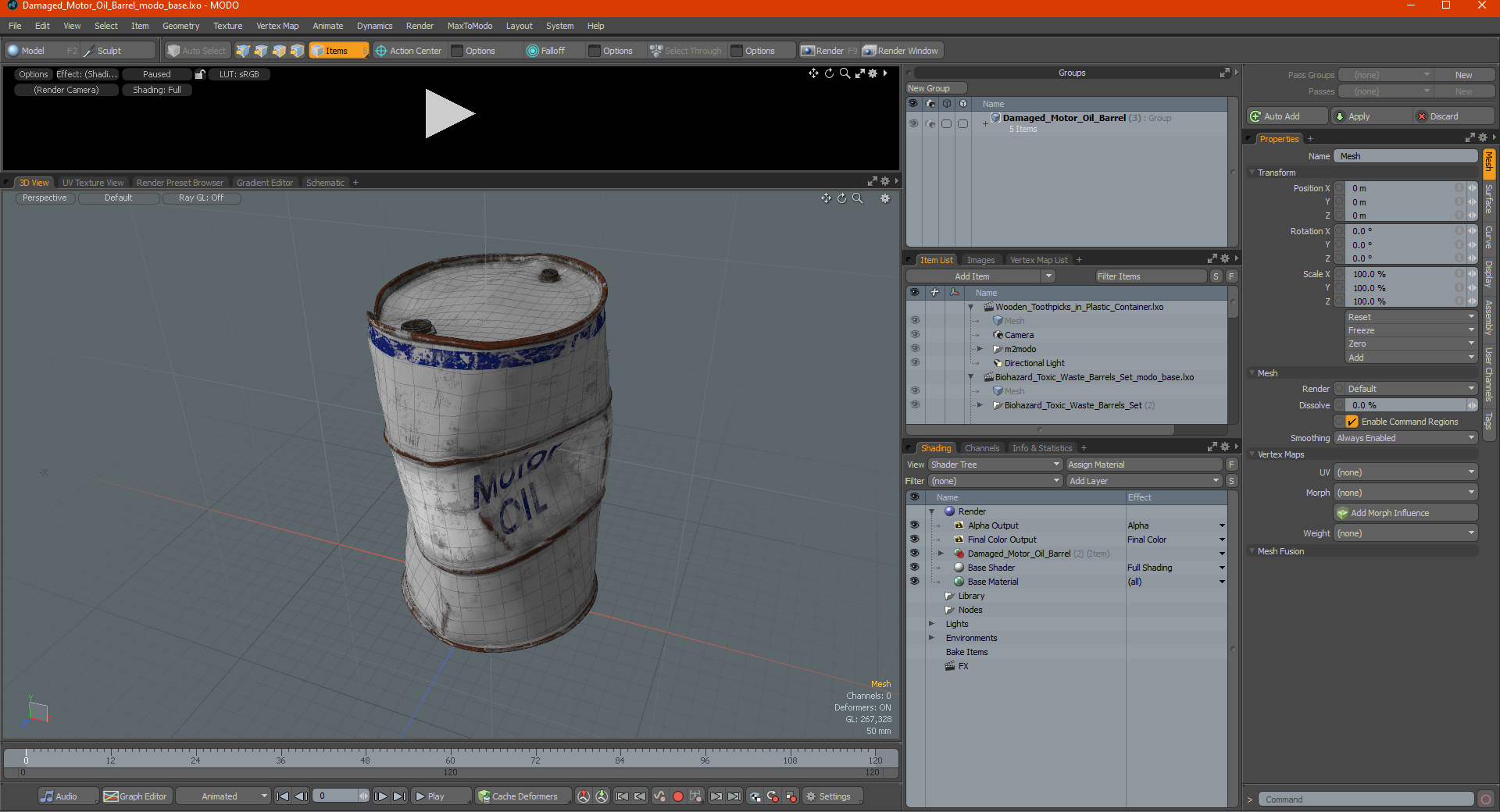
Task: Activate Items selection mode
Action: [338, 51]
